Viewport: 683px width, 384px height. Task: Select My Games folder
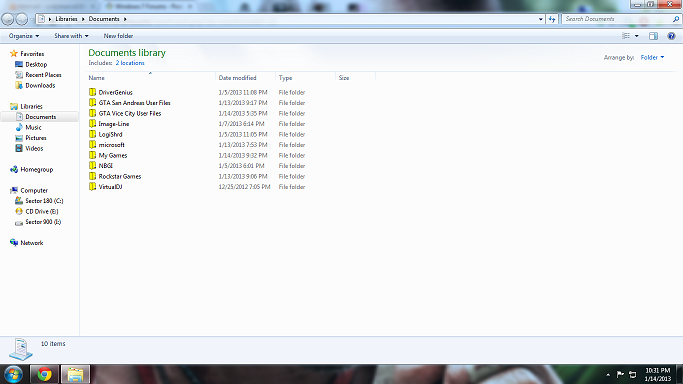112,155
